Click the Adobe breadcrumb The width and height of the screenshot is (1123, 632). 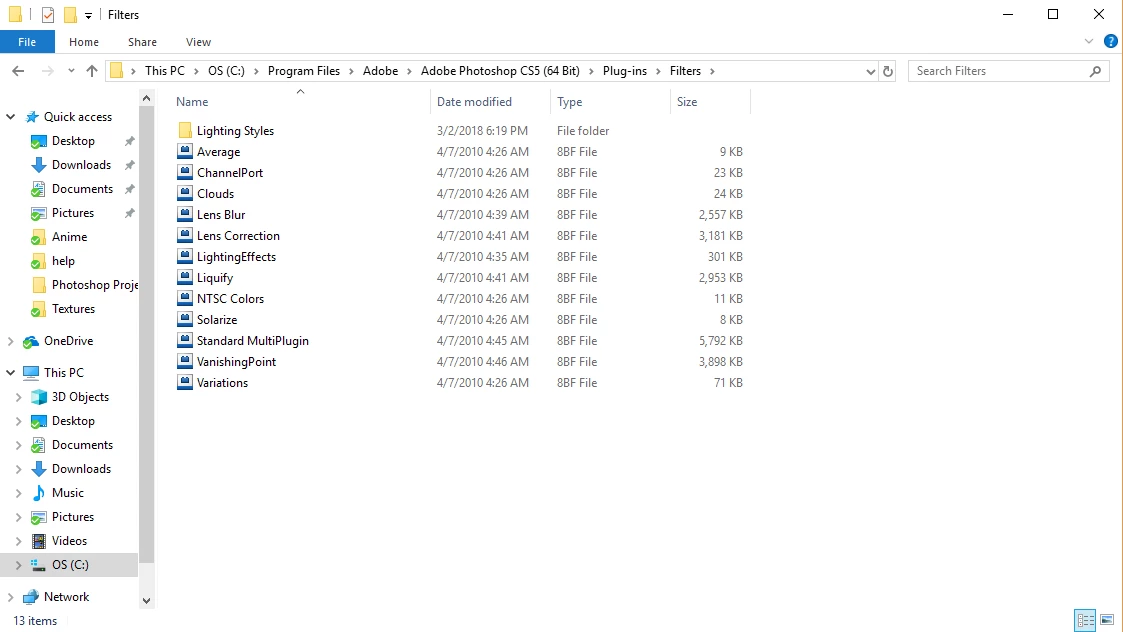click(380, 71)
